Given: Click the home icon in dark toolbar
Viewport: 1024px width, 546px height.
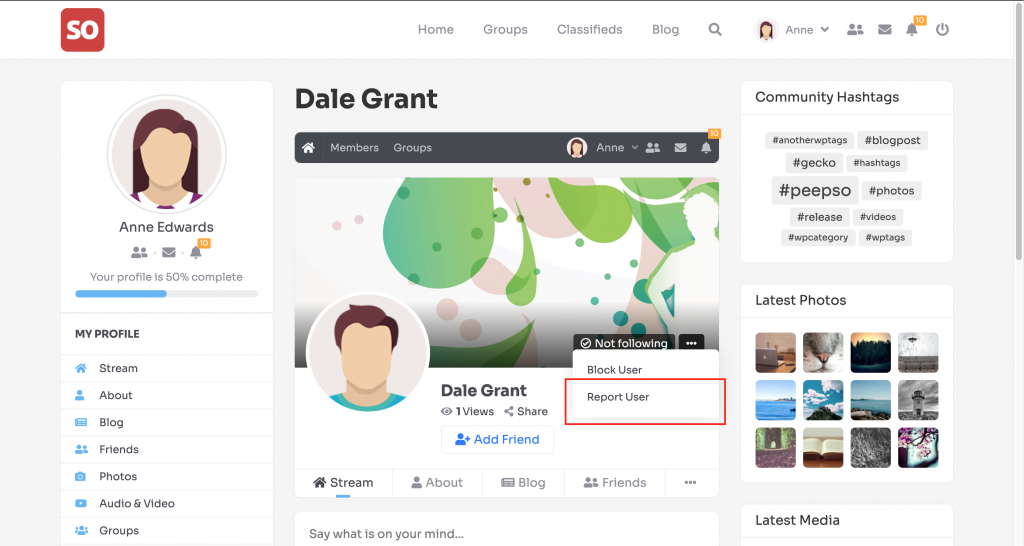Looking at the screenshot, I should coord(309,148).
